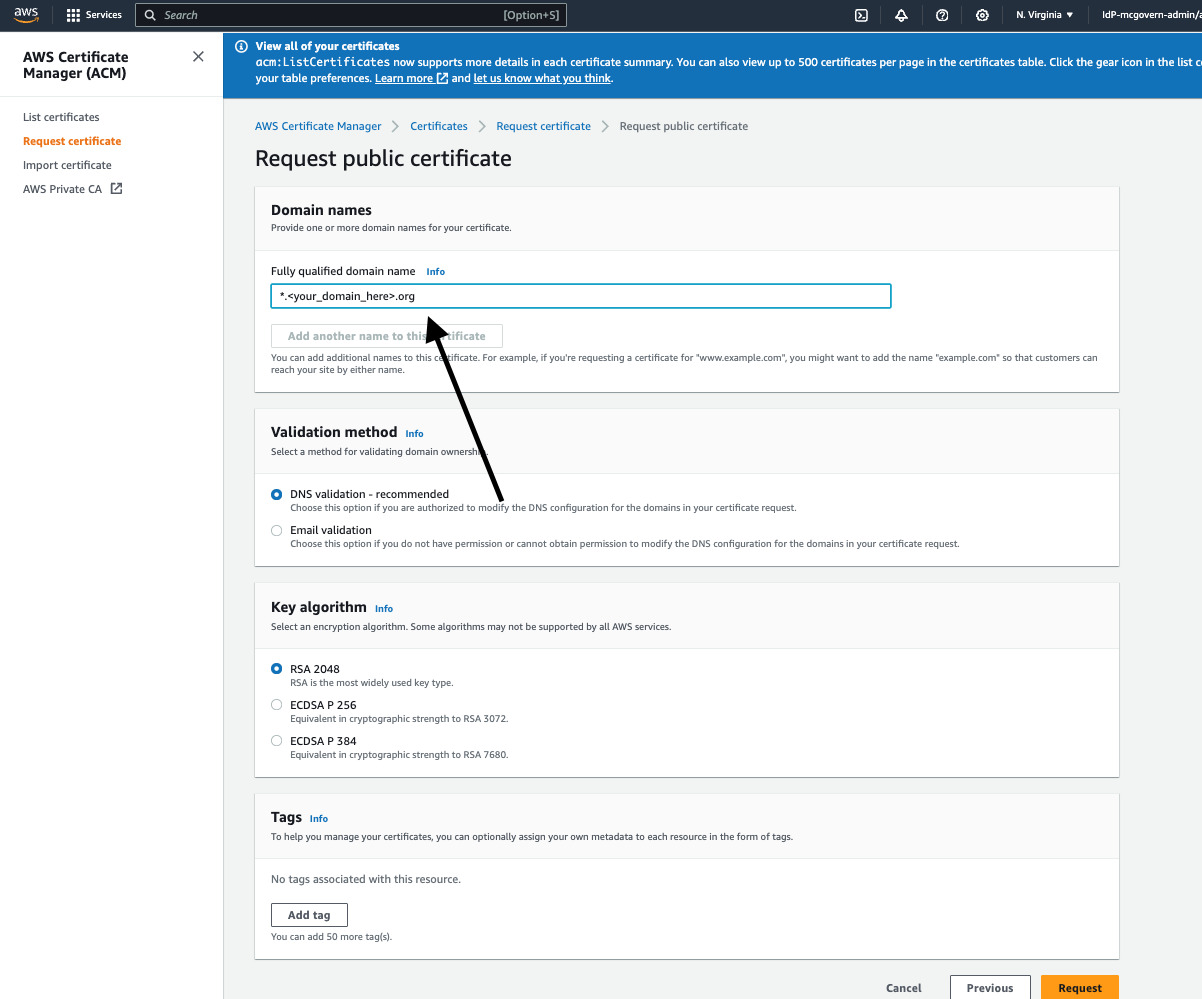This screenshot has width=1202, height=999.
Task: Click the Certificates breadcrumb link
Action: click(439, 126)
